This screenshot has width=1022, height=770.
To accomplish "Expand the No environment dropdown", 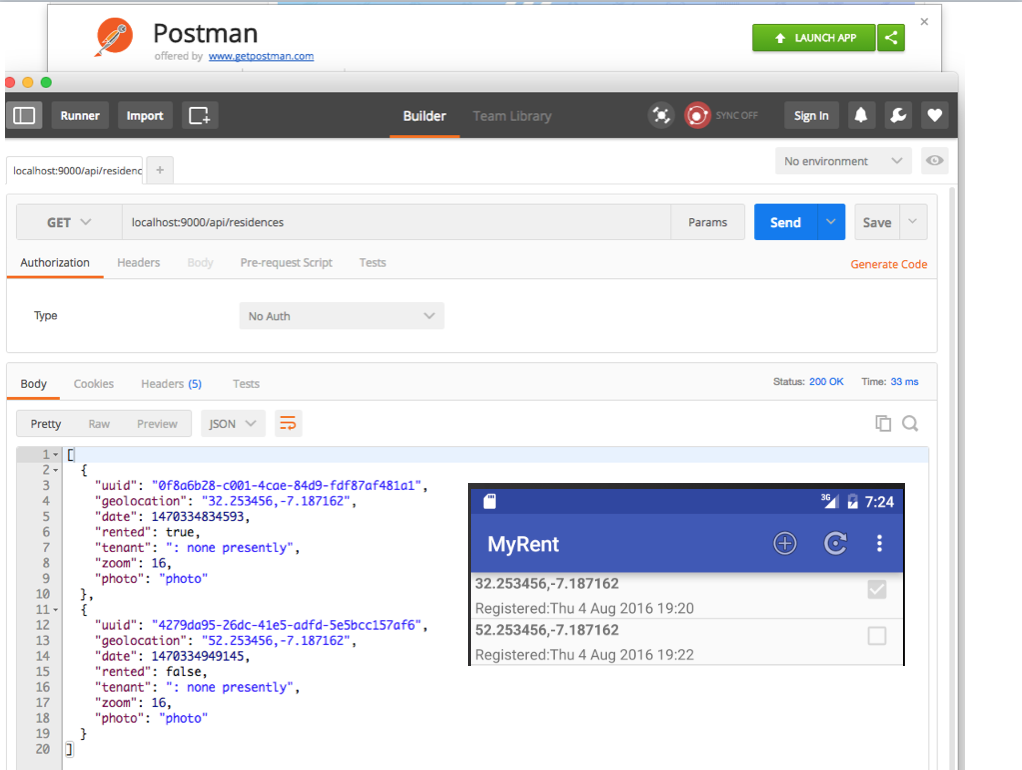I will pyautogui.click(x=843, y=160).
